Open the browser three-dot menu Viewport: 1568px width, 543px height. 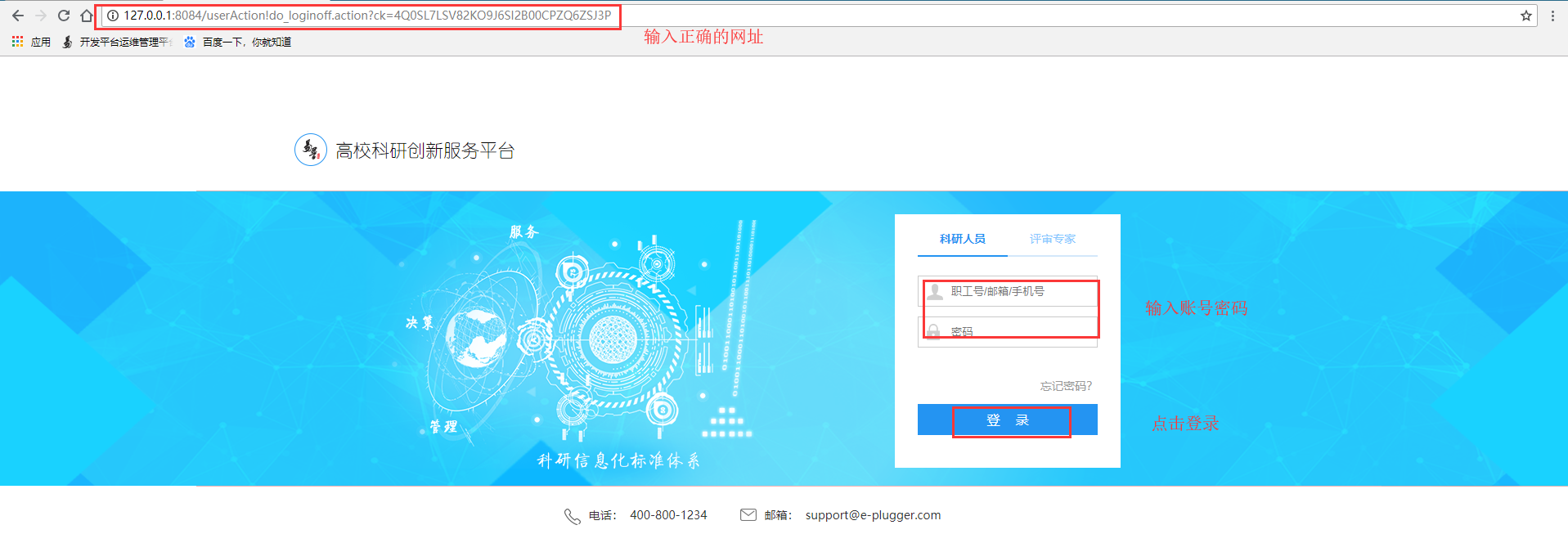(x=1552, y=16)
